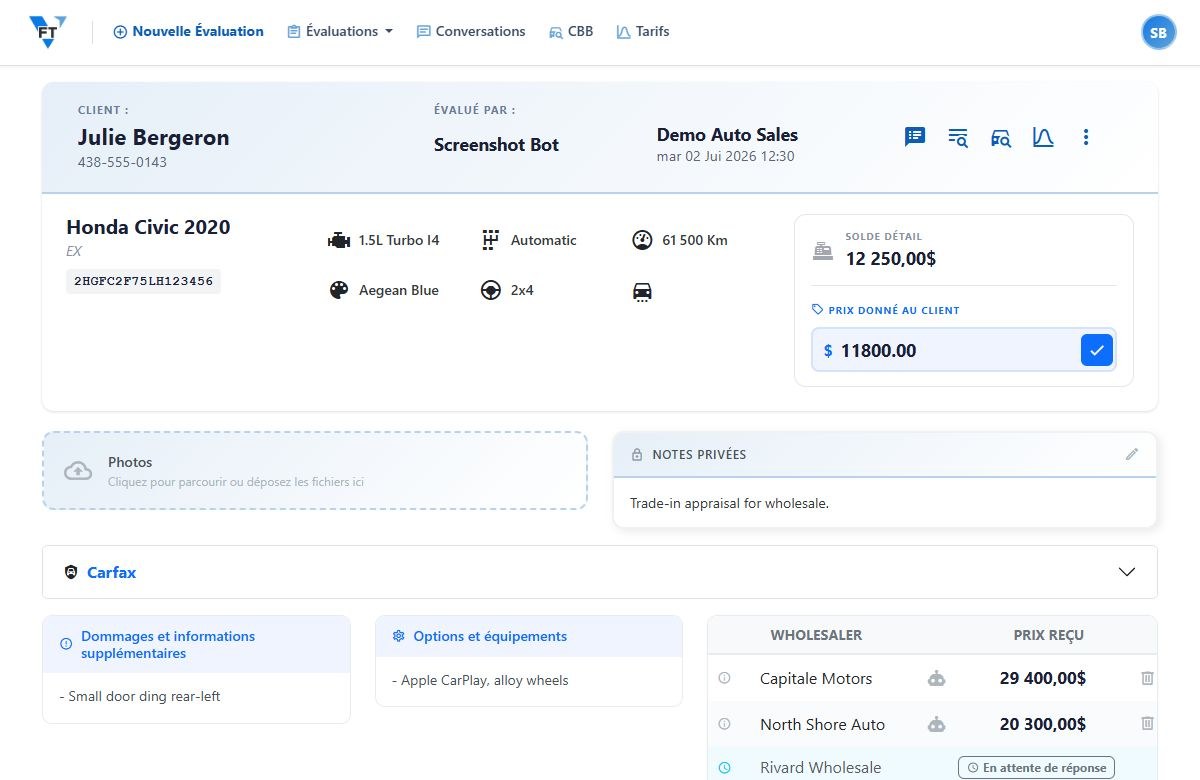This screenshot has width=1200, height=780.
Task: Click the clock icon for Rivard Wholesale
Action: click(x=725, y=768)
